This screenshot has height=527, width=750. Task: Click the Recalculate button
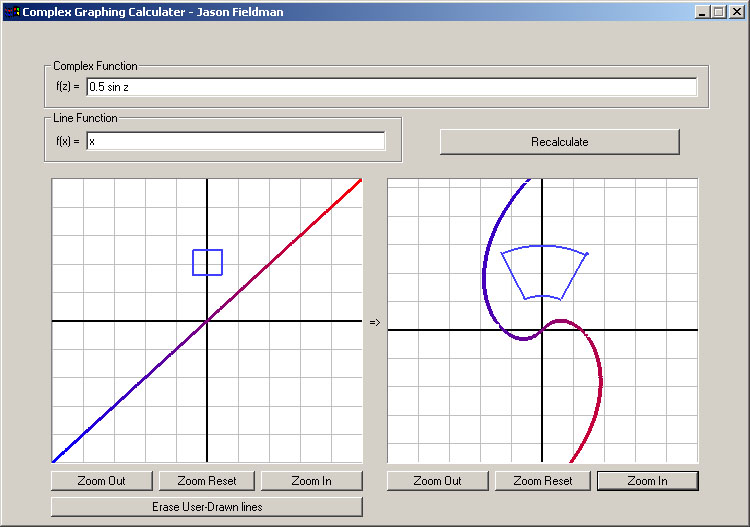click(x=560, y=142)
